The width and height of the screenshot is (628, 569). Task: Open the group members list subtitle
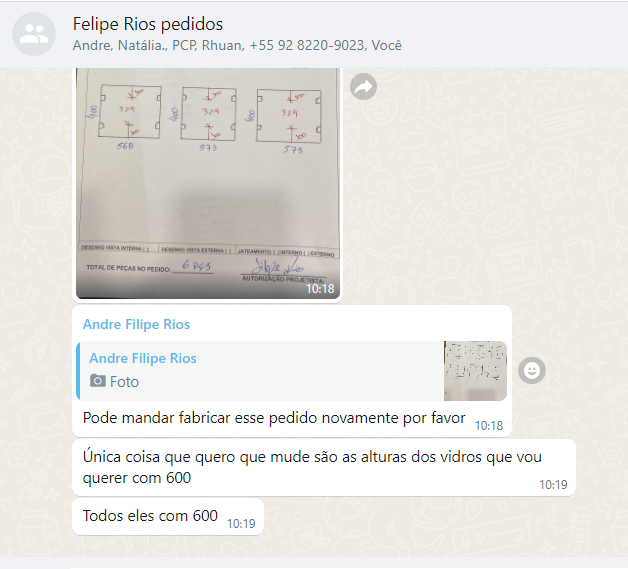point(237,45)
